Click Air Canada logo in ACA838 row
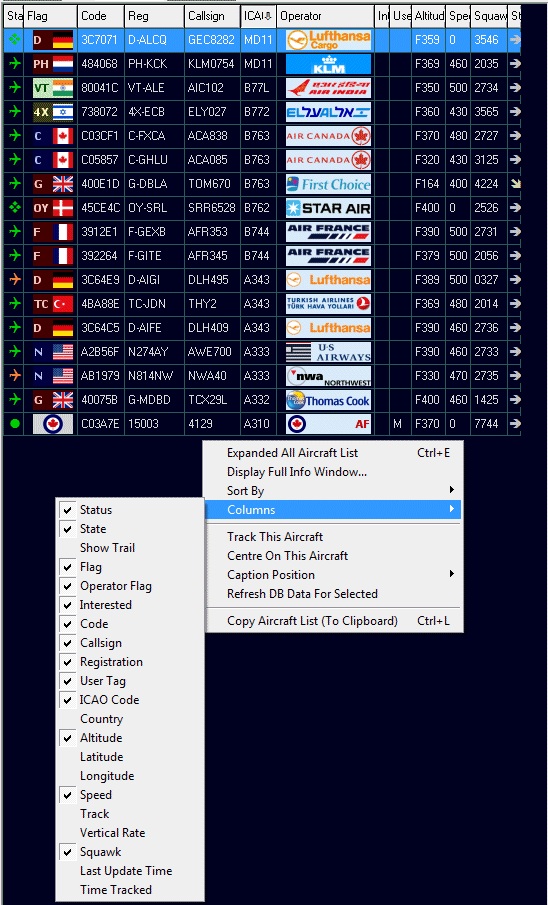 pyautogui.click(x=328, y=136)
